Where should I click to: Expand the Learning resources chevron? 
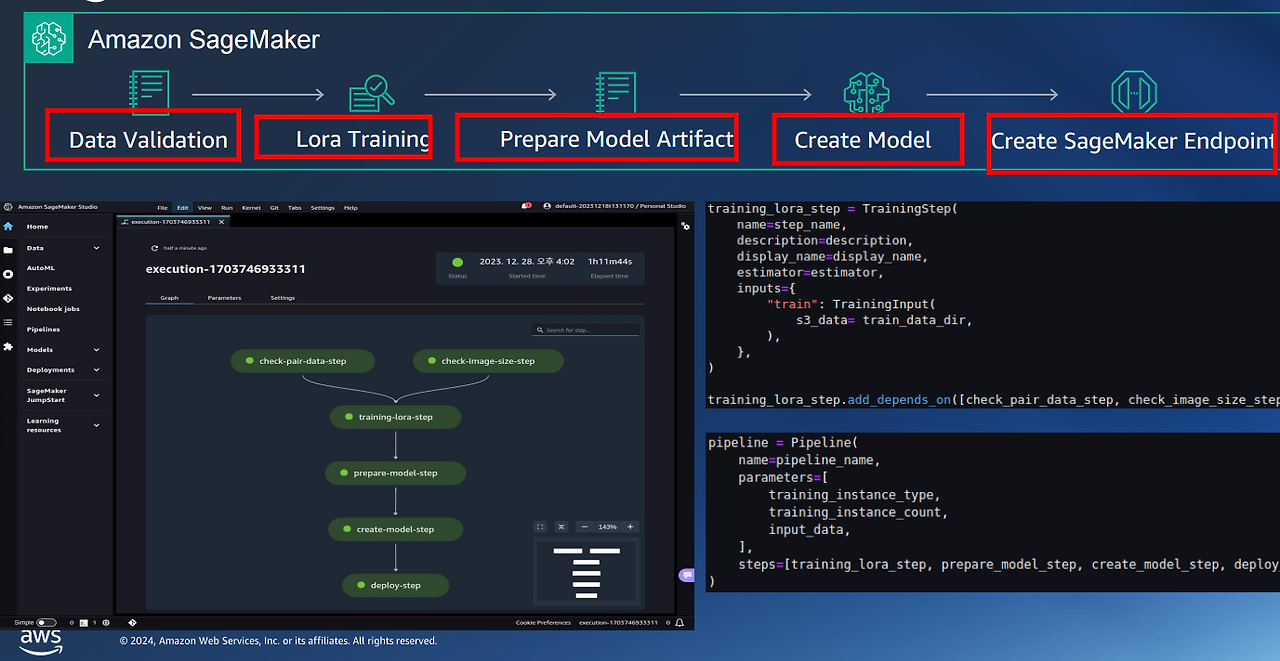(x=96, y=425)
